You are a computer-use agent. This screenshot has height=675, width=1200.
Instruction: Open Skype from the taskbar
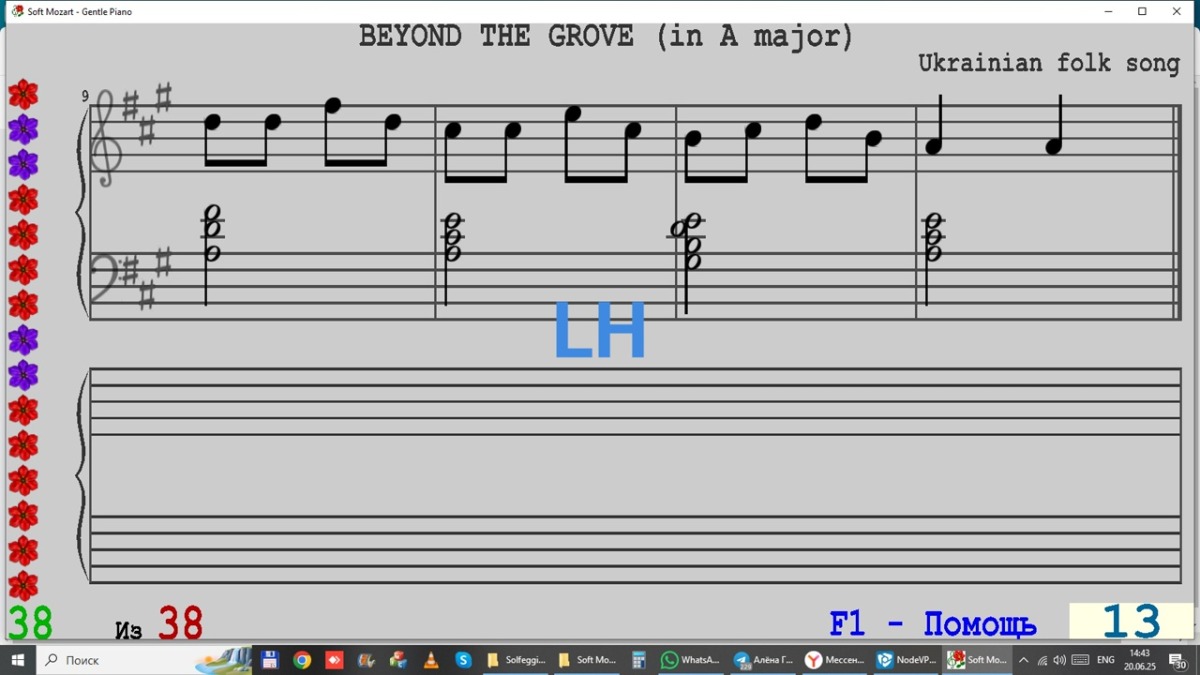click(463, 660)
